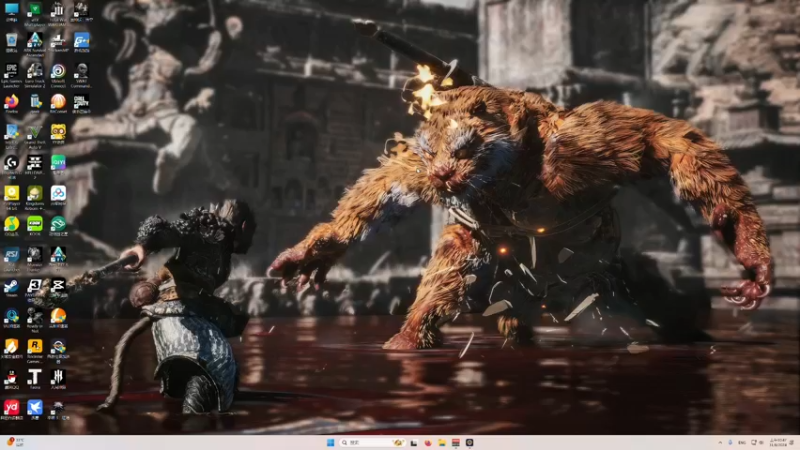Open the iQIYI desktop shortcut
This screenshot has height=450, width=800.
[58, 163]
